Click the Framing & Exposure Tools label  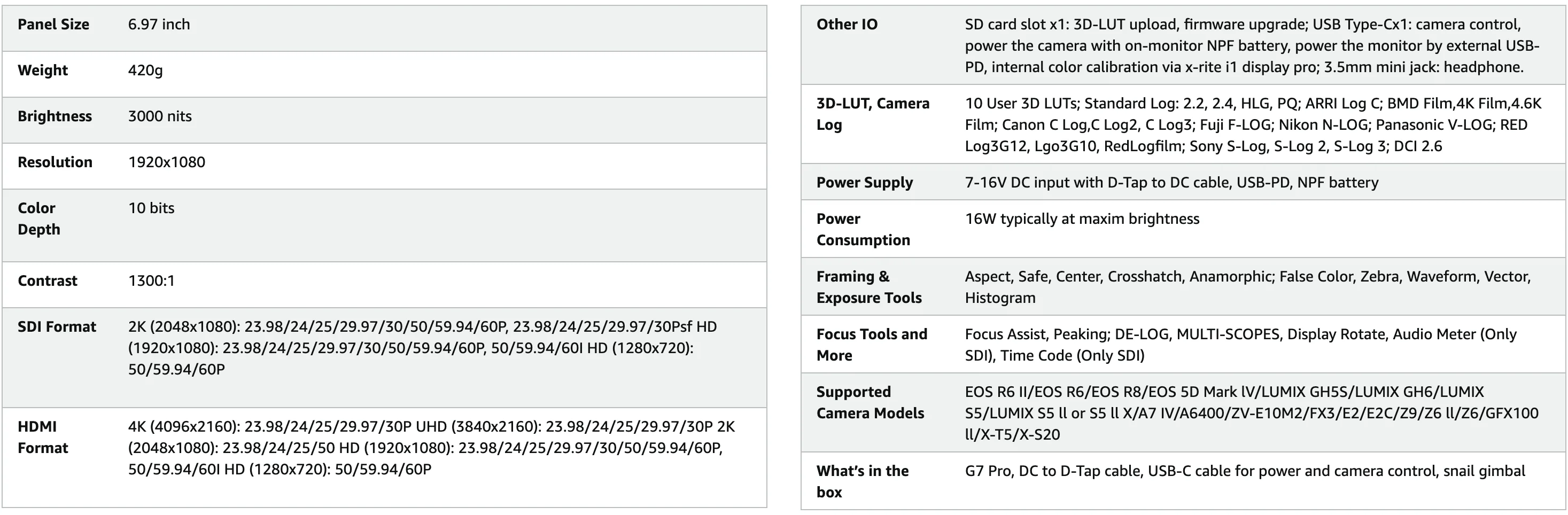pos(869,287)
